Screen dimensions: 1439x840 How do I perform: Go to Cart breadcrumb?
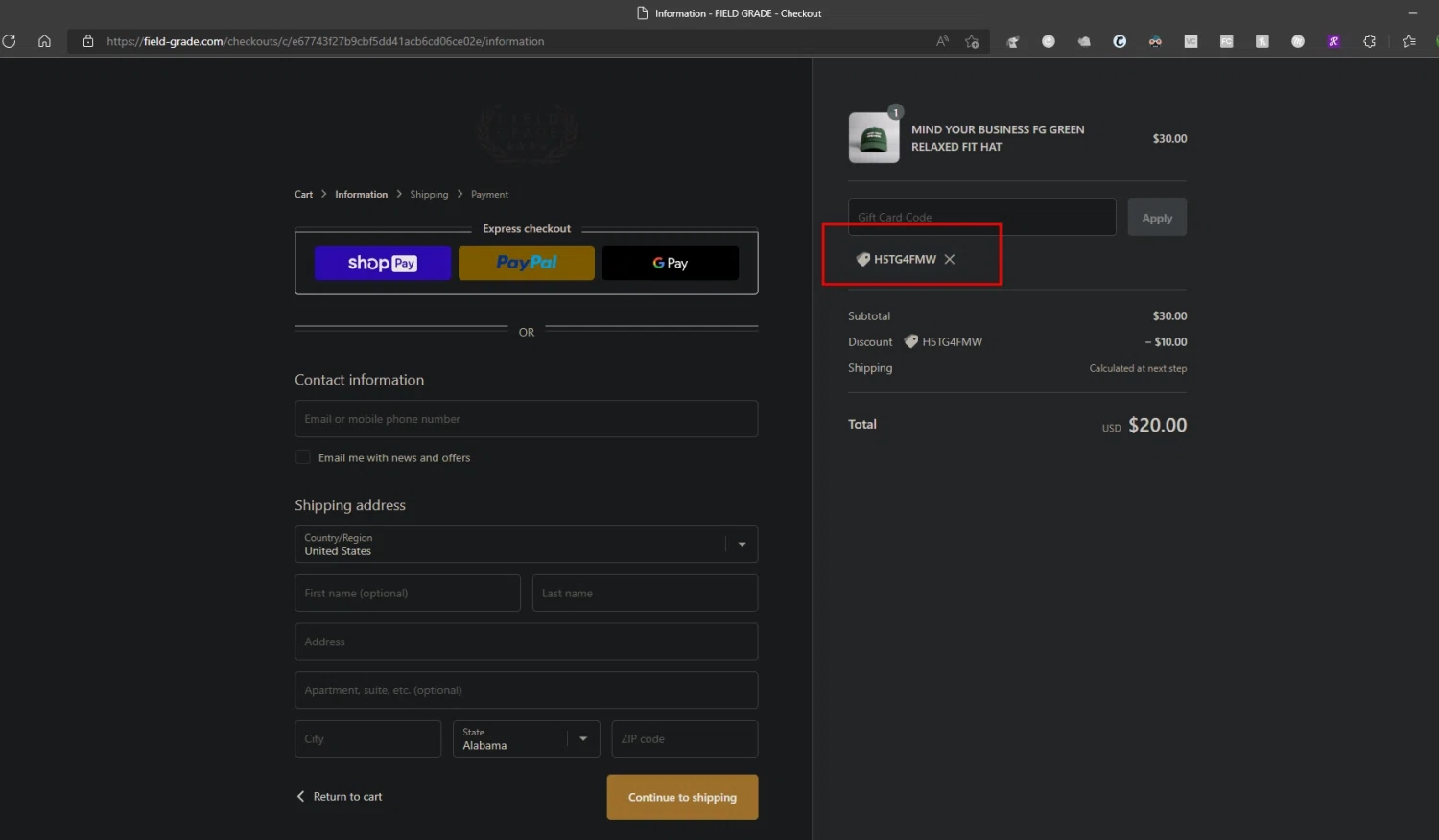point(303,194)
